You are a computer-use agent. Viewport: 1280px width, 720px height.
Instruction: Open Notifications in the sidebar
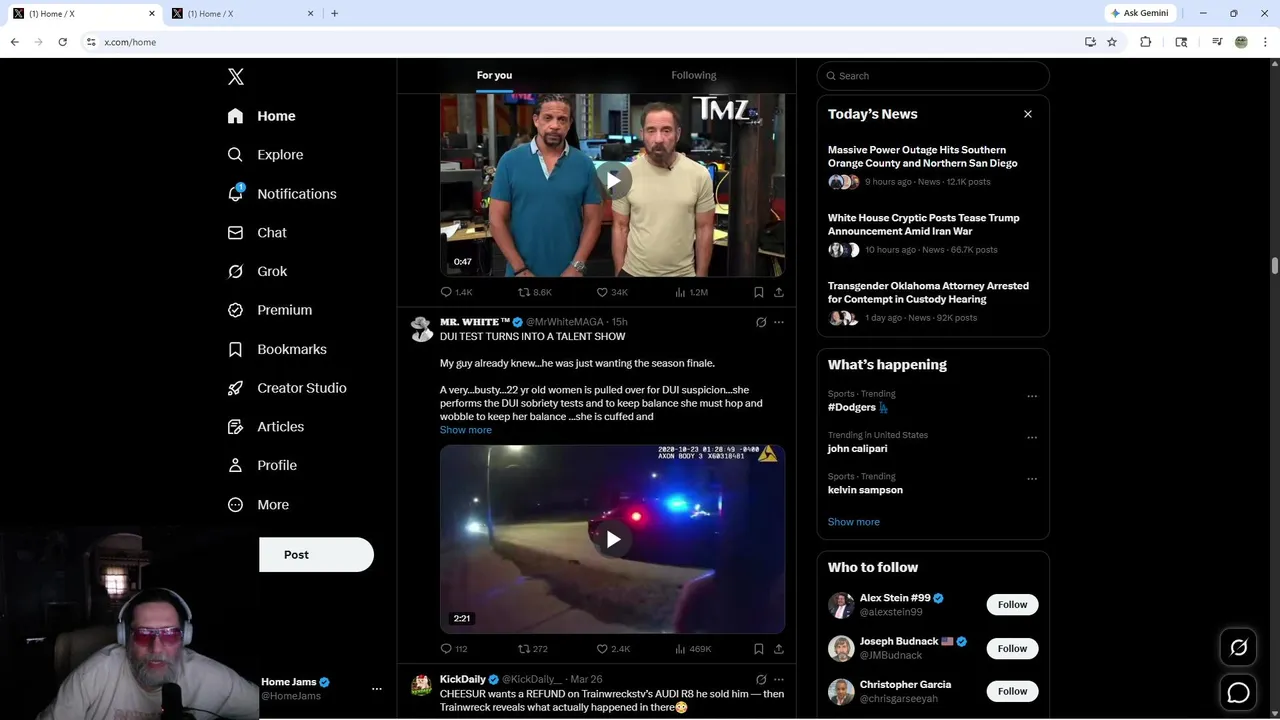[281, 194]
